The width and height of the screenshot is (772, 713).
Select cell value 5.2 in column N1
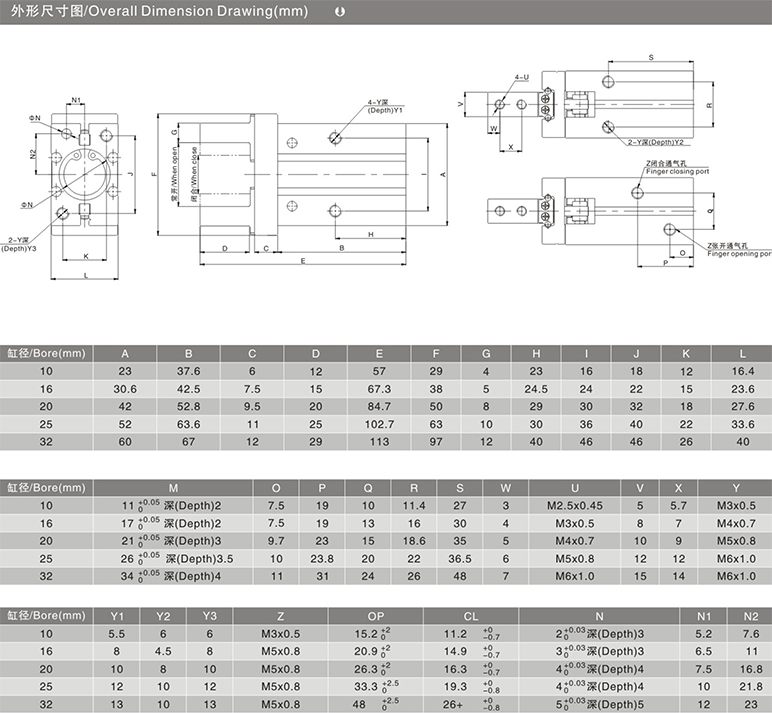pos(704,634)
